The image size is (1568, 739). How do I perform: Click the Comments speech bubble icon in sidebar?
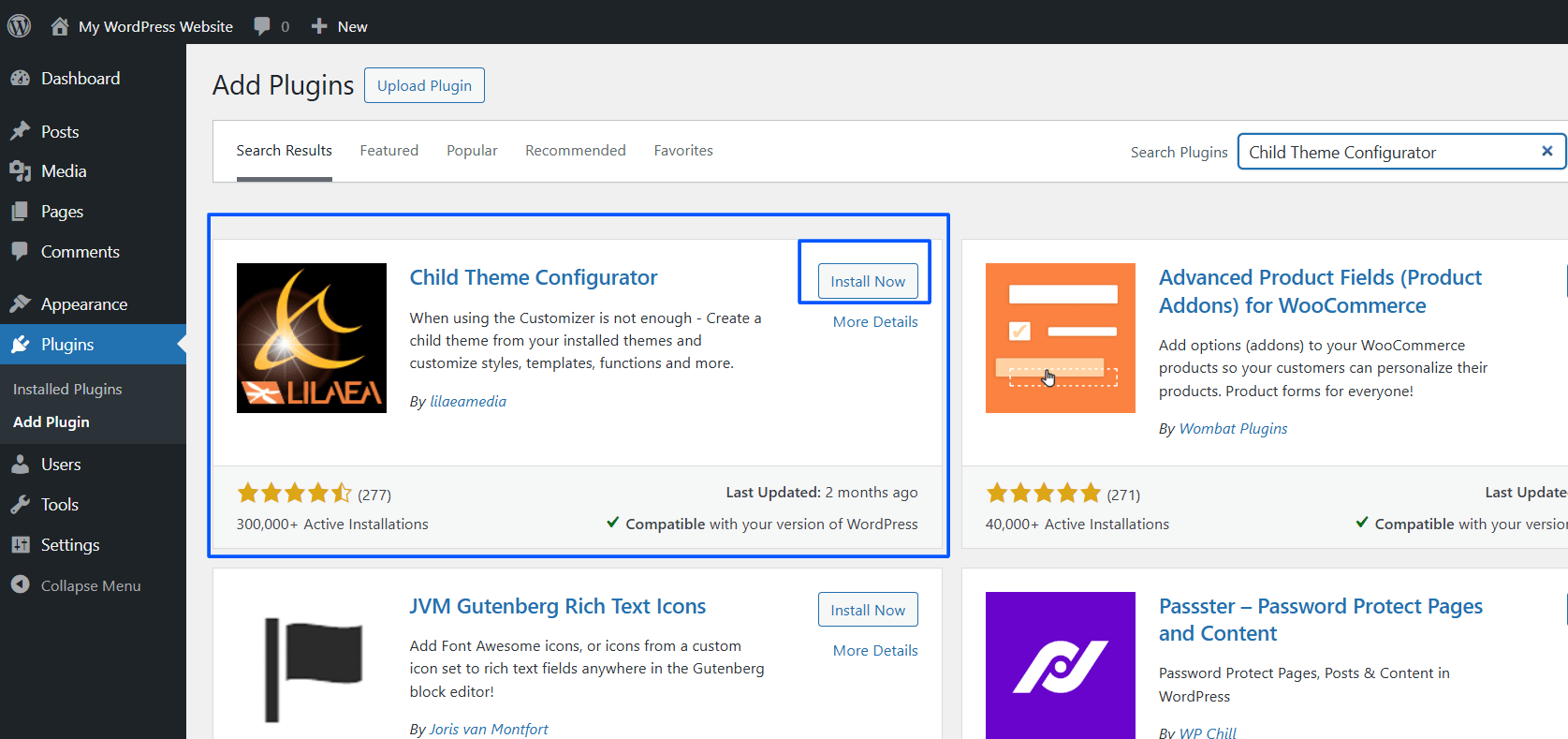pyautogui.click(x=21, y=251)
